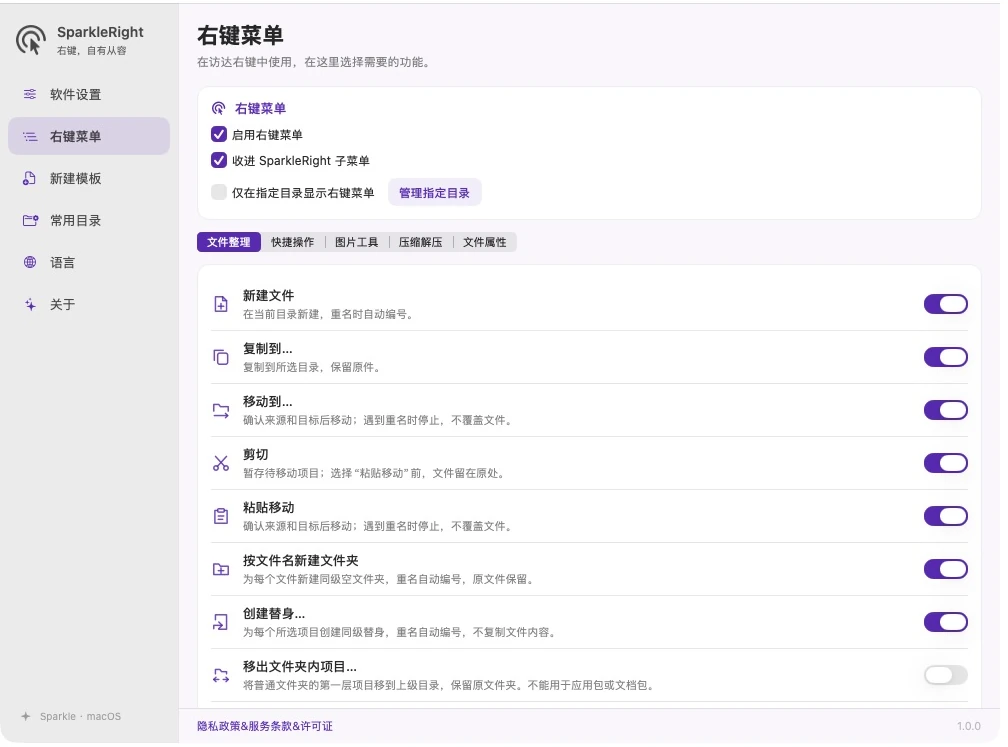Click the 按文件名新建文件夹 folder-plus icon

(x=220, y=569)
